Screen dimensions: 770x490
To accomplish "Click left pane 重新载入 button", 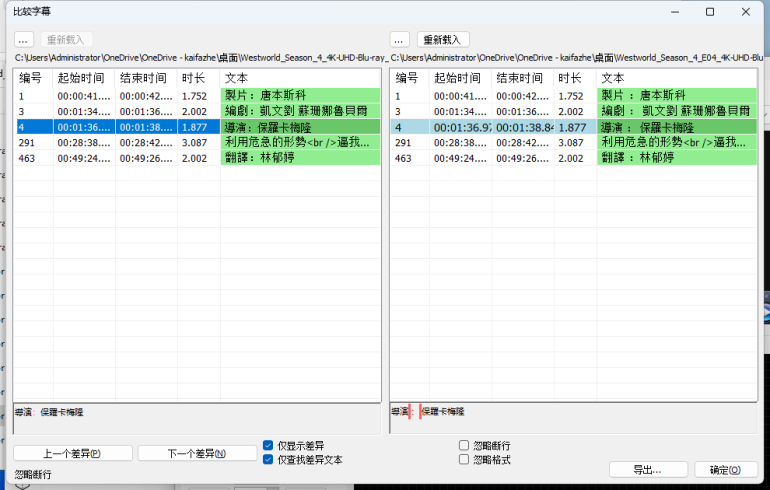I will tap(66, 40).
